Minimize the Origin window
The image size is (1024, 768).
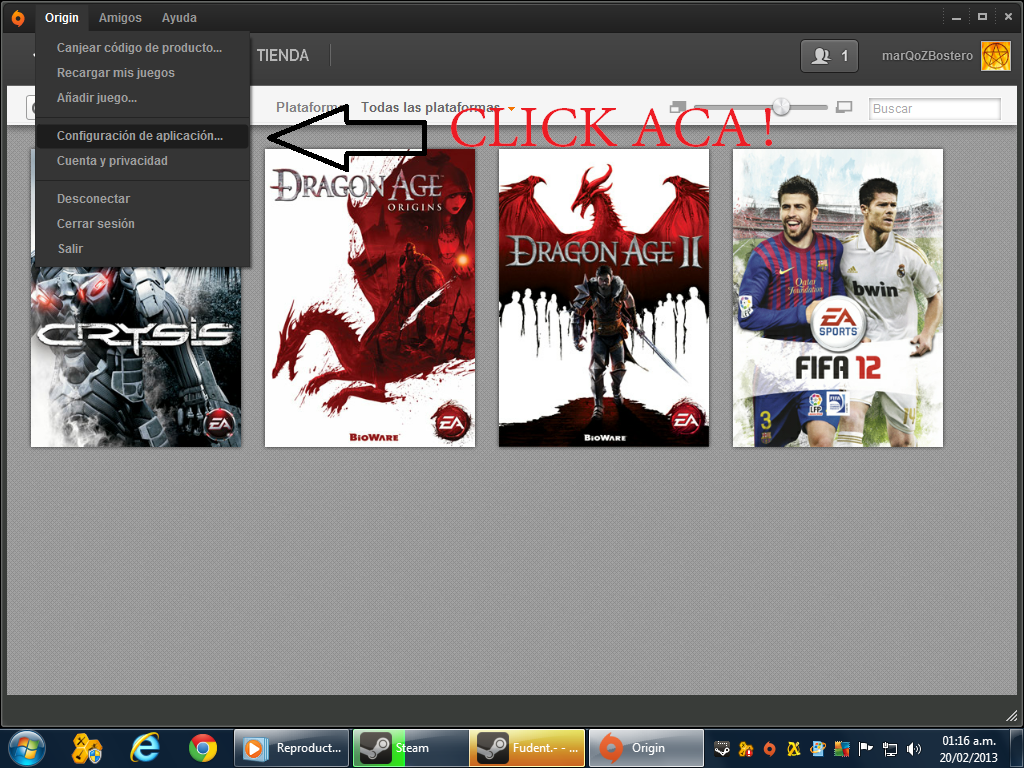(956, 18)
